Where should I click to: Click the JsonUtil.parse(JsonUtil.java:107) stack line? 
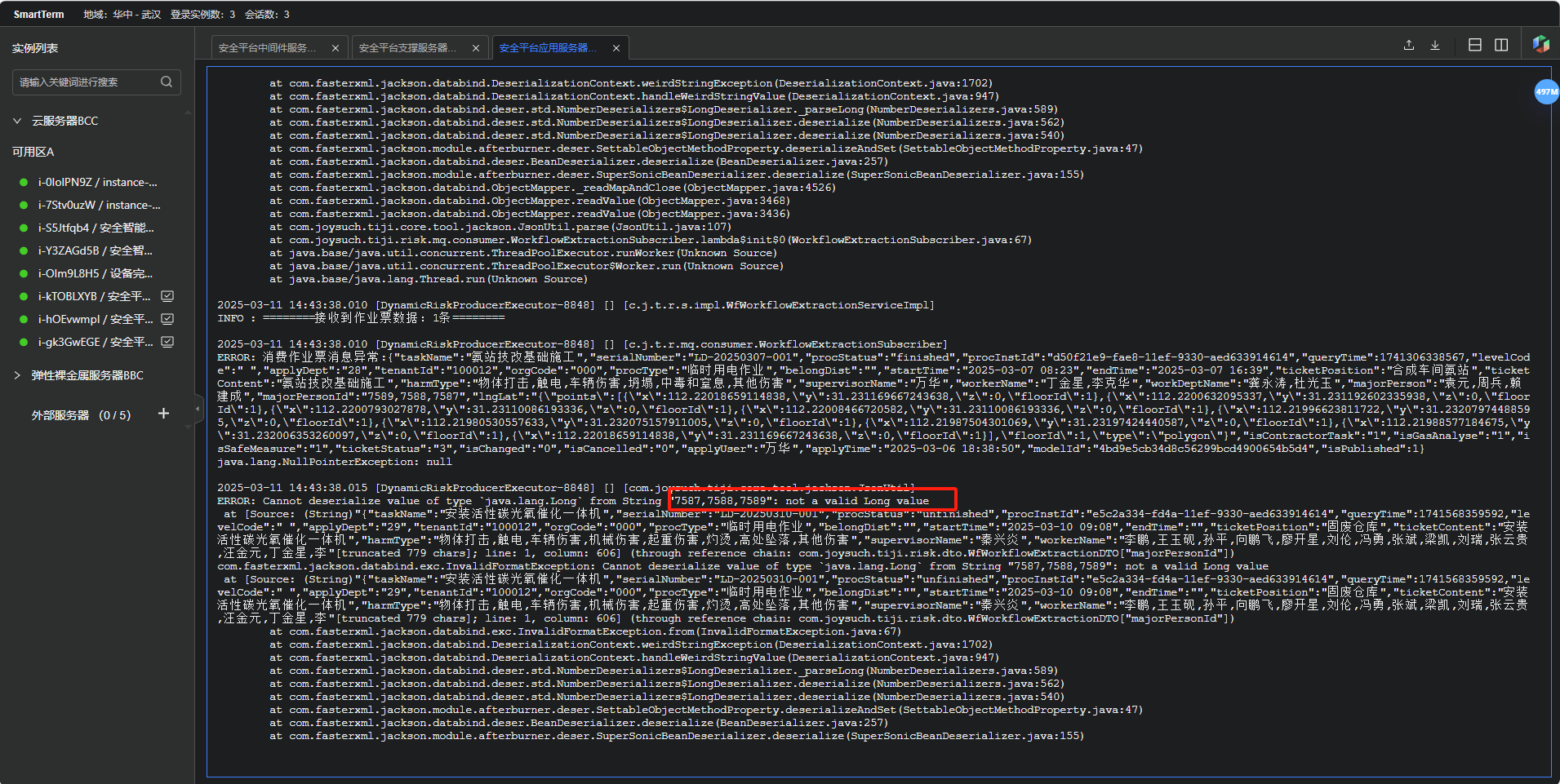tap(500, 227)
